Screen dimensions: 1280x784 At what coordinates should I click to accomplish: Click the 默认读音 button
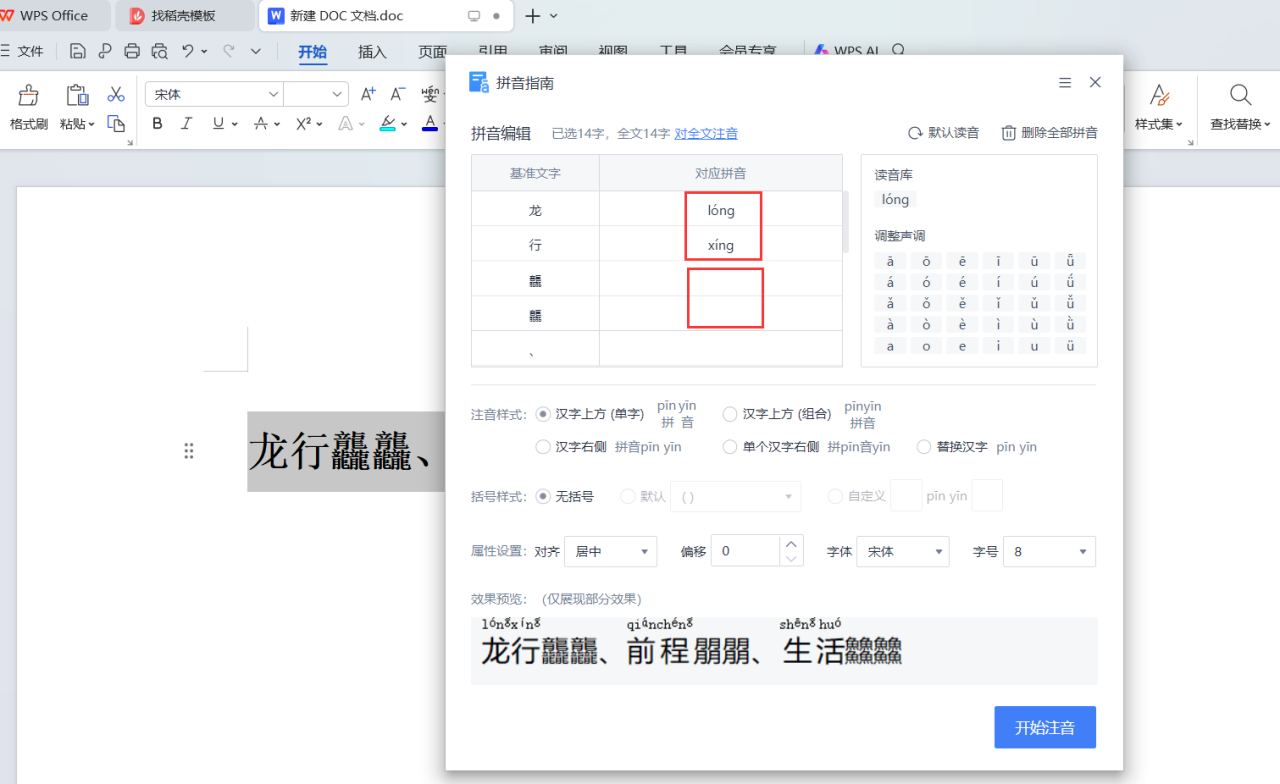click(943, 133)
